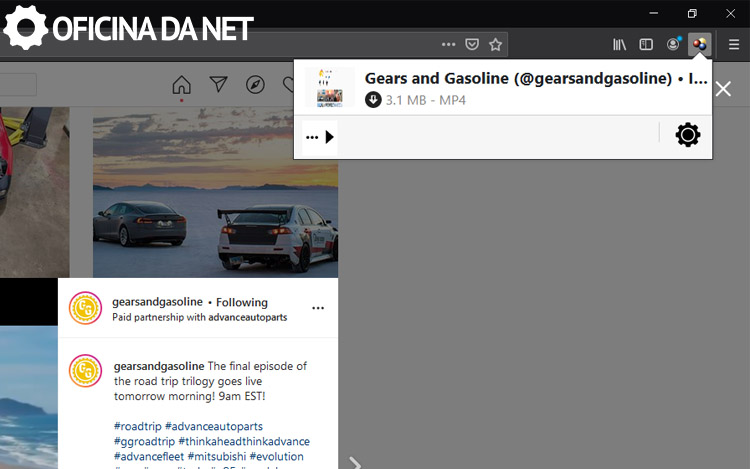Go to Instagram home icon
Image resolution: width=750 pixels, height=469 pixels.
click(181, 85)
